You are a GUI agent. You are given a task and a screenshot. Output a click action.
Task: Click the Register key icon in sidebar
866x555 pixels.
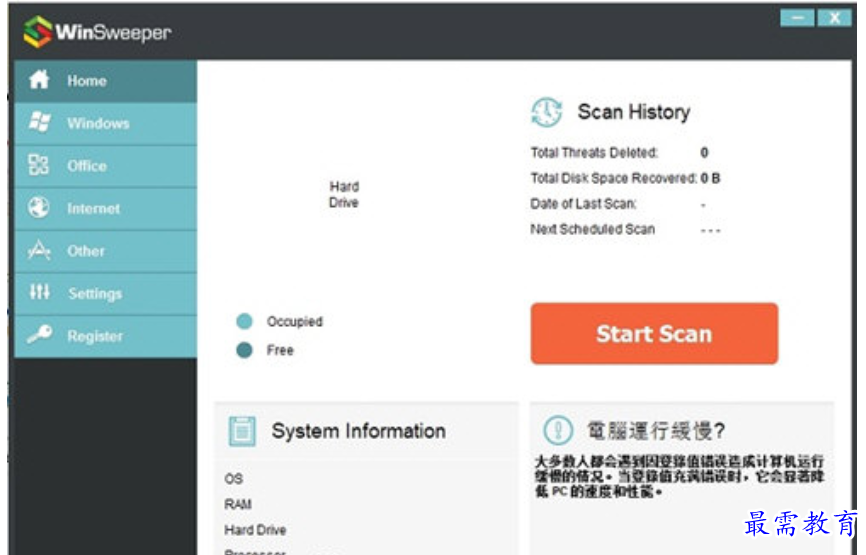tap(39, 335)
